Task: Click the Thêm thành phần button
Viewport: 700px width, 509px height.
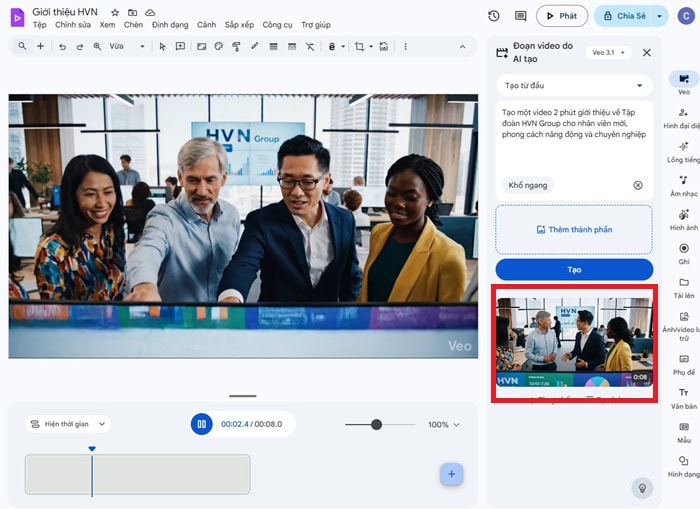Action: tap(574, 230)
